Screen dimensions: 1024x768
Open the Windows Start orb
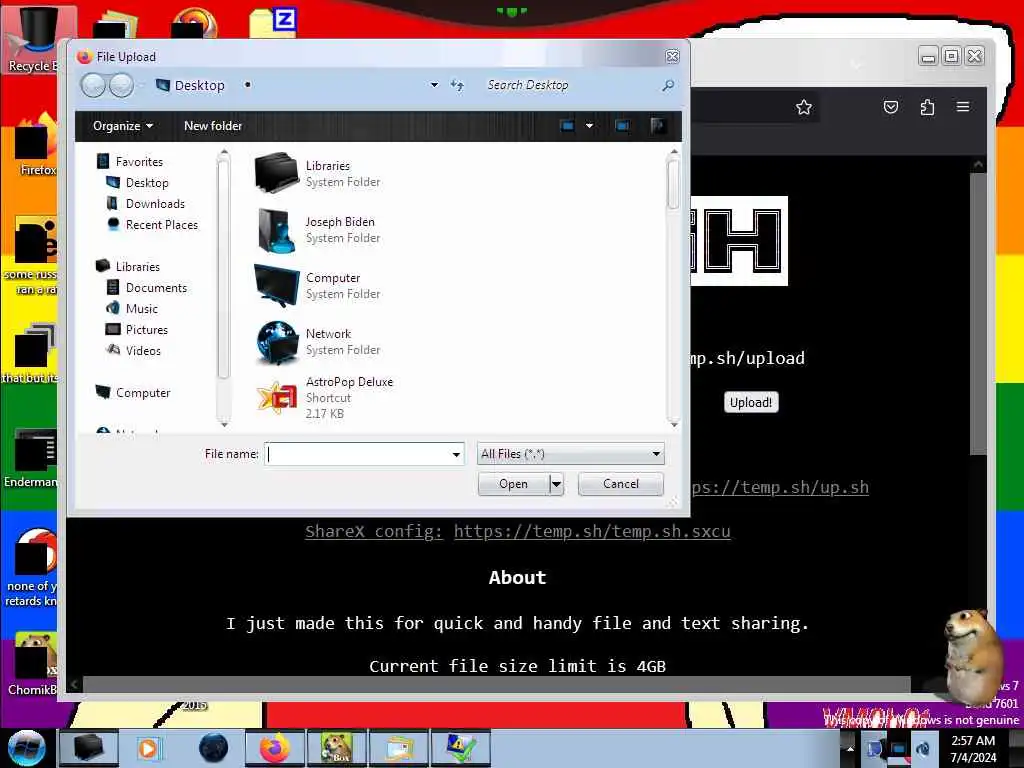(27, 748)
